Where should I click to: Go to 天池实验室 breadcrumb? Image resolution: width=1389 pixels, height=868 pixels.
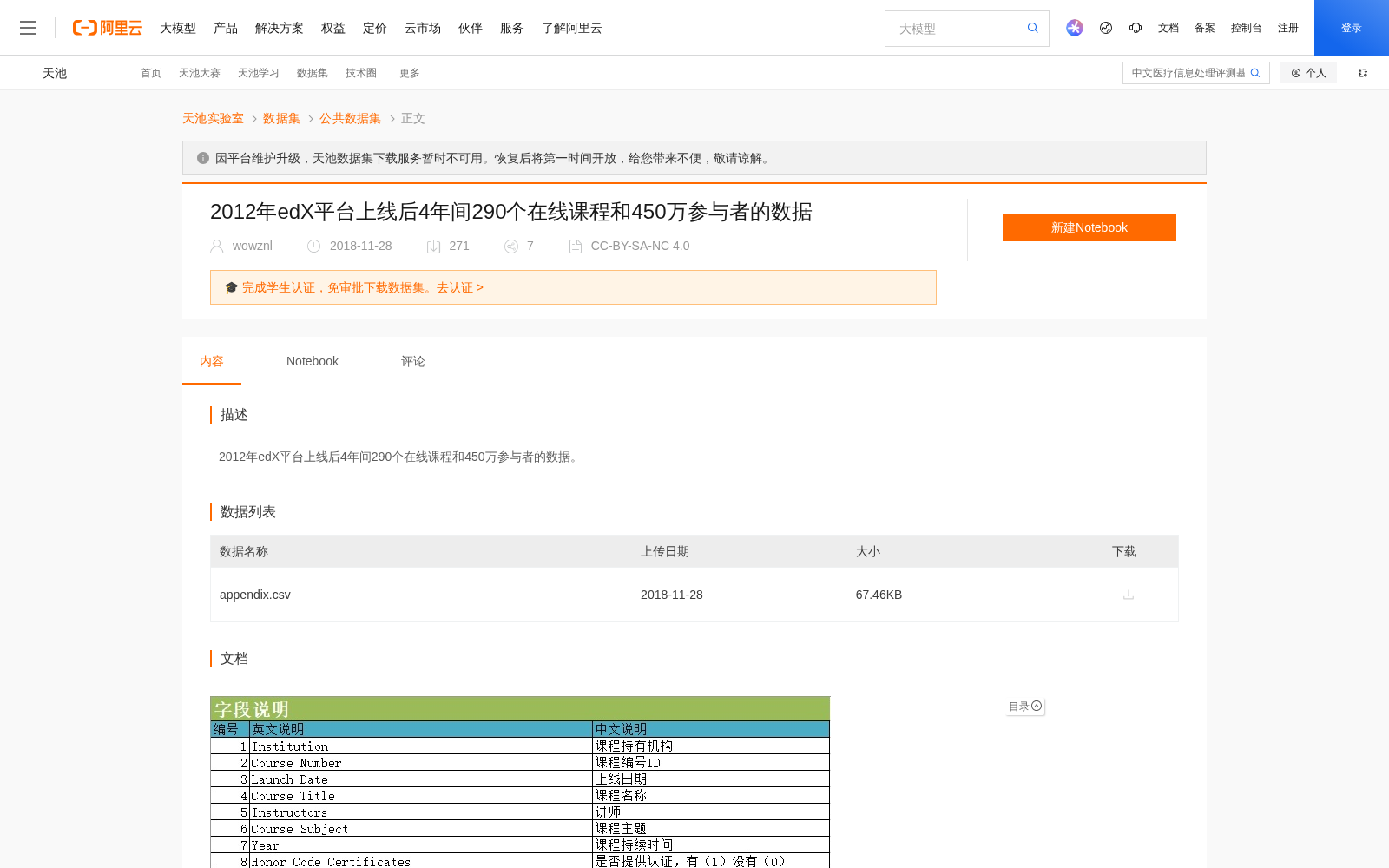point(213,118)
